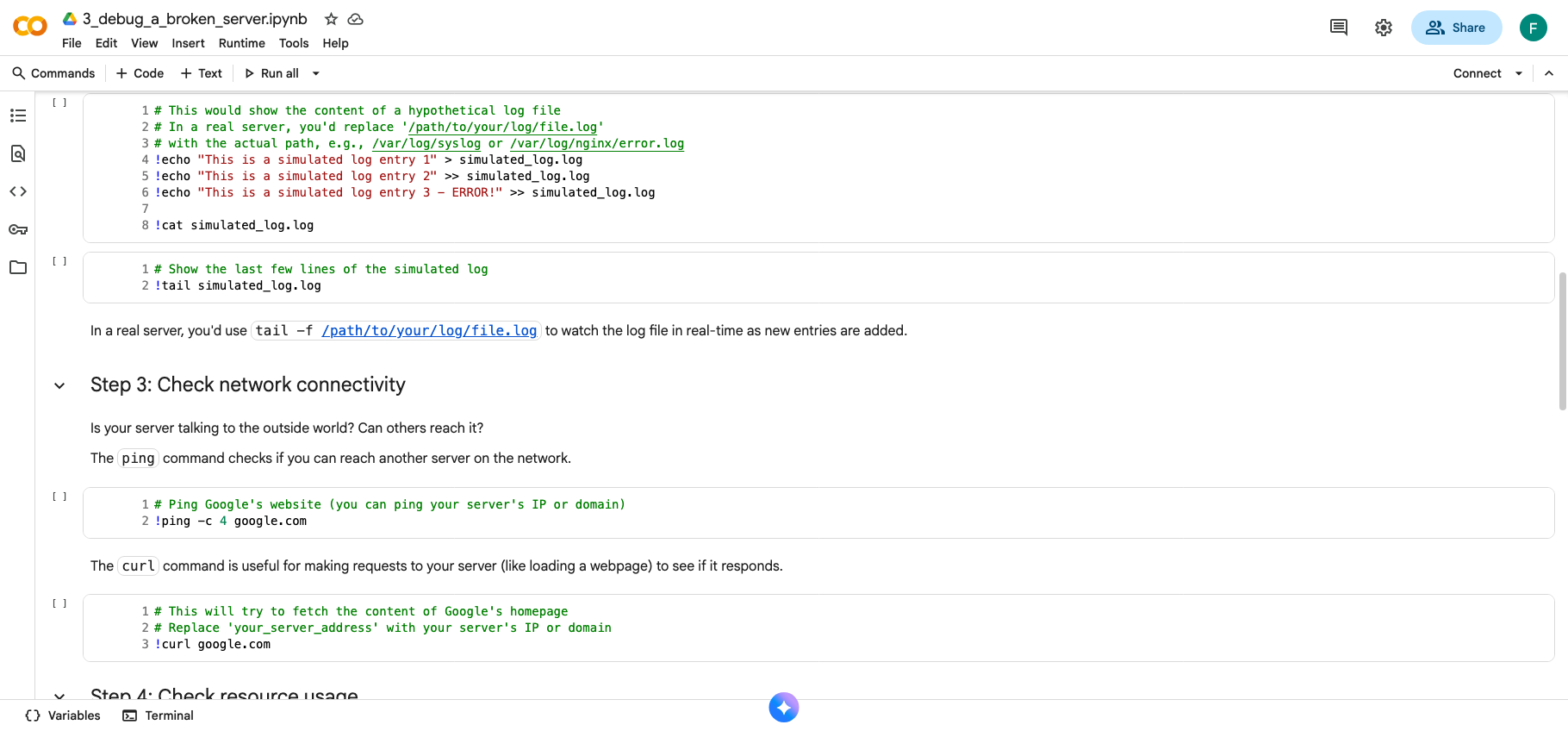1568x731 pixels.
Task: Open the comments panel icon
Action: [x=1339, y=28]
